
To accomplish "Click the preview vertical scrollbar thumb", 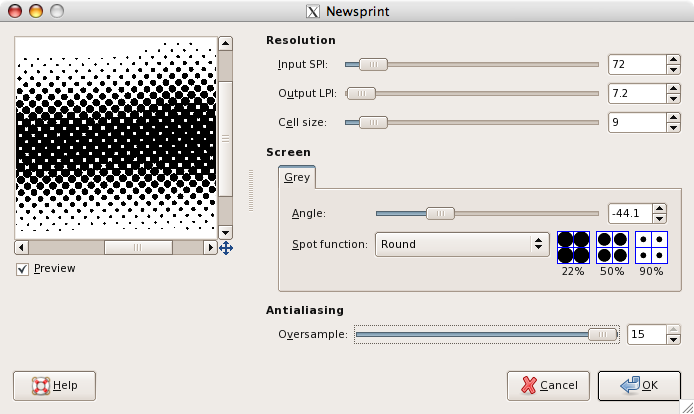I will [x=226, y=139].
